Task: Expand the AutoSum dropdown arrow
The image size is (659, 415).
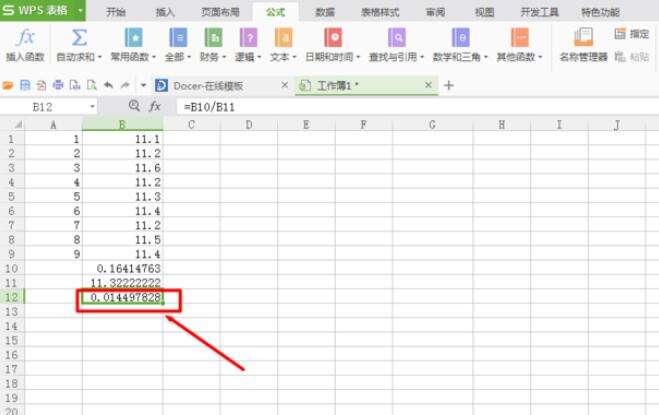Action: tap(100, 57)
